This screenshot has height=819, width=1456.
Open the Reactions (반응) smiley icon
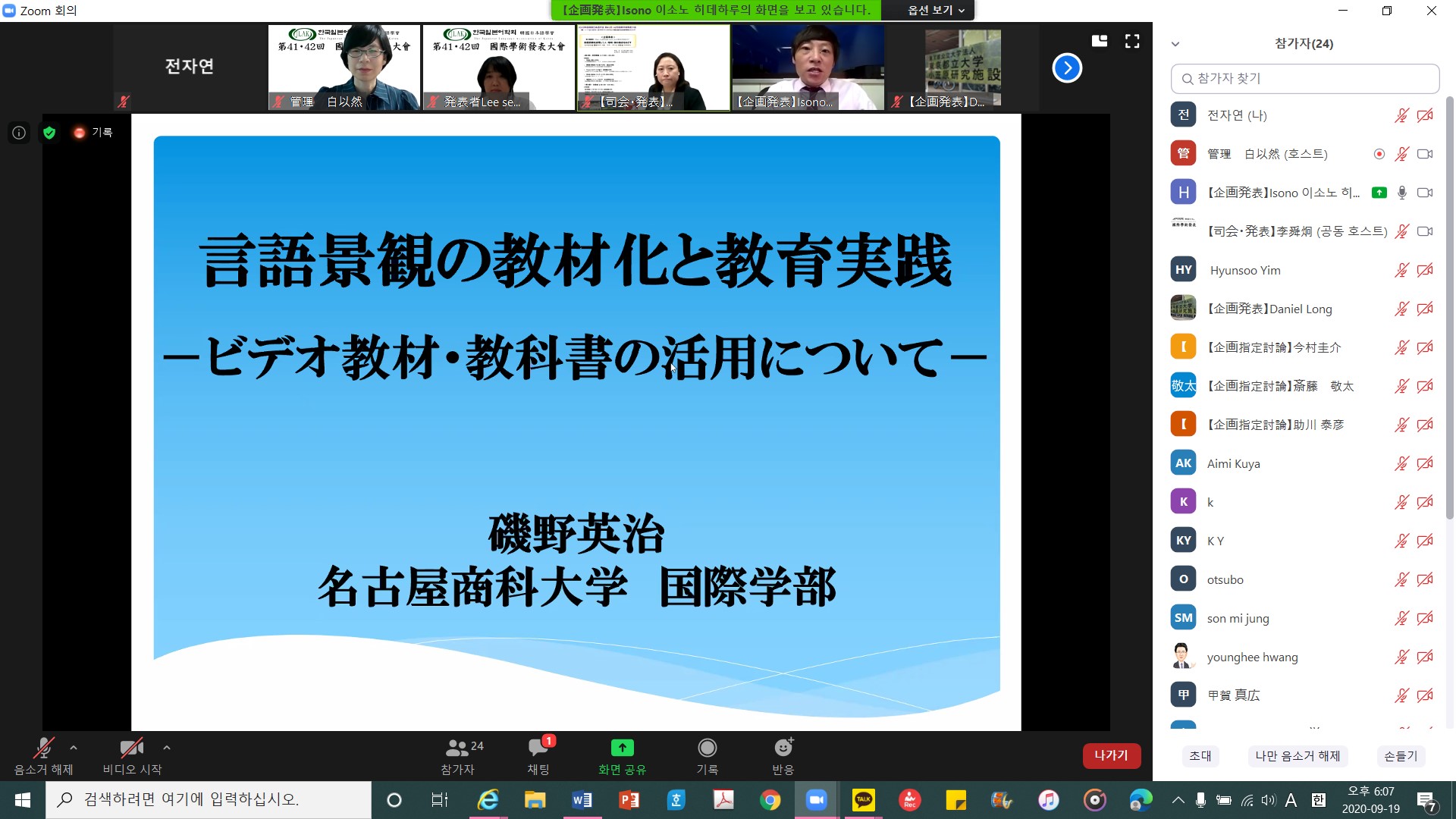click(783, 748)
